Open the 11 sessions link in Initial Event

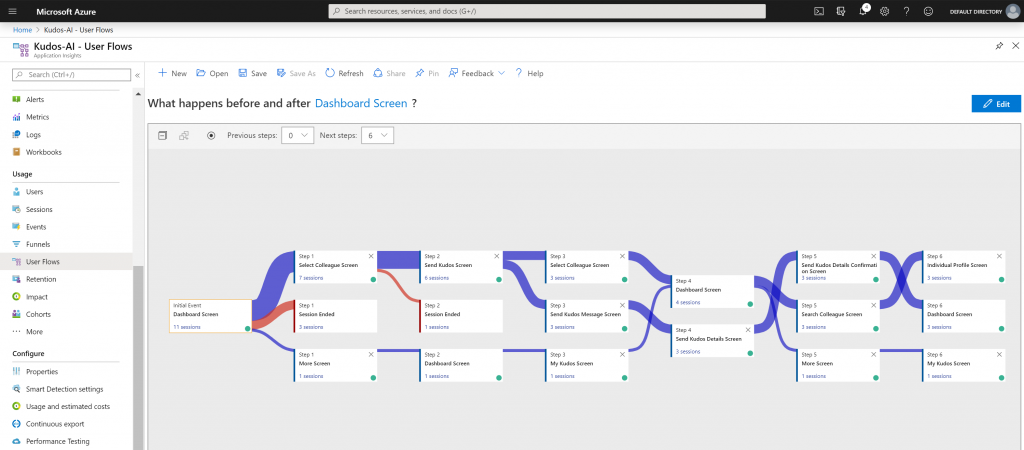tap(187, 327)
